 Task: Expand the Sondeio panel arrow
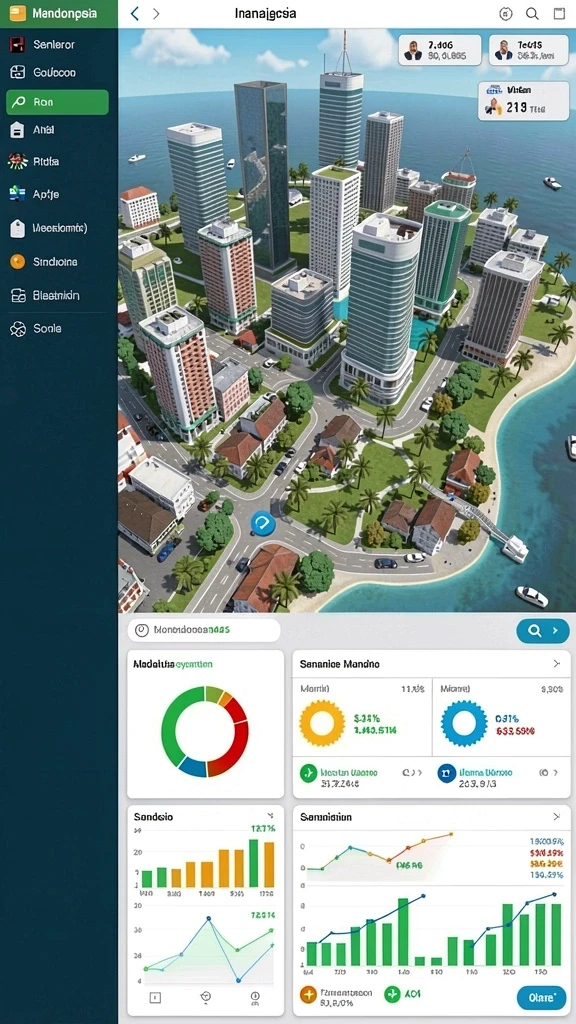click(270, 816)
